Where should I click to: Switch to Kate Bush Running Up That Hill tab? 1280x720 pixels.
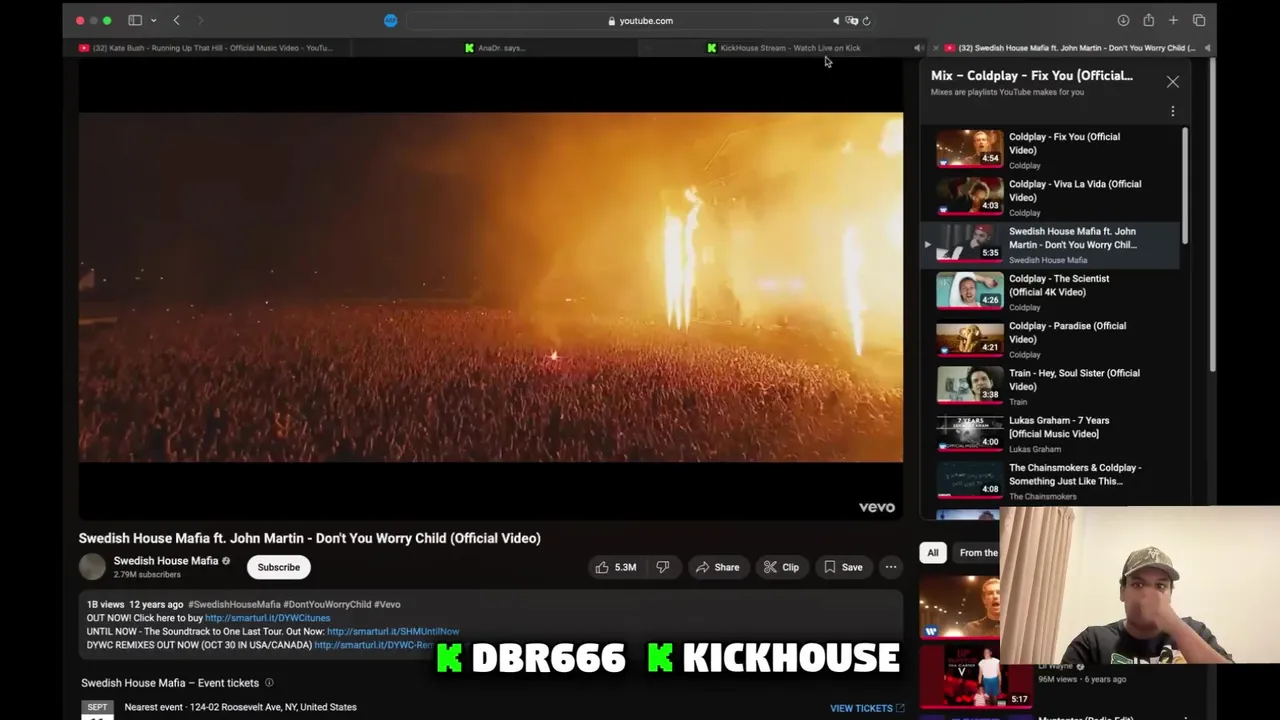(206, 47)
